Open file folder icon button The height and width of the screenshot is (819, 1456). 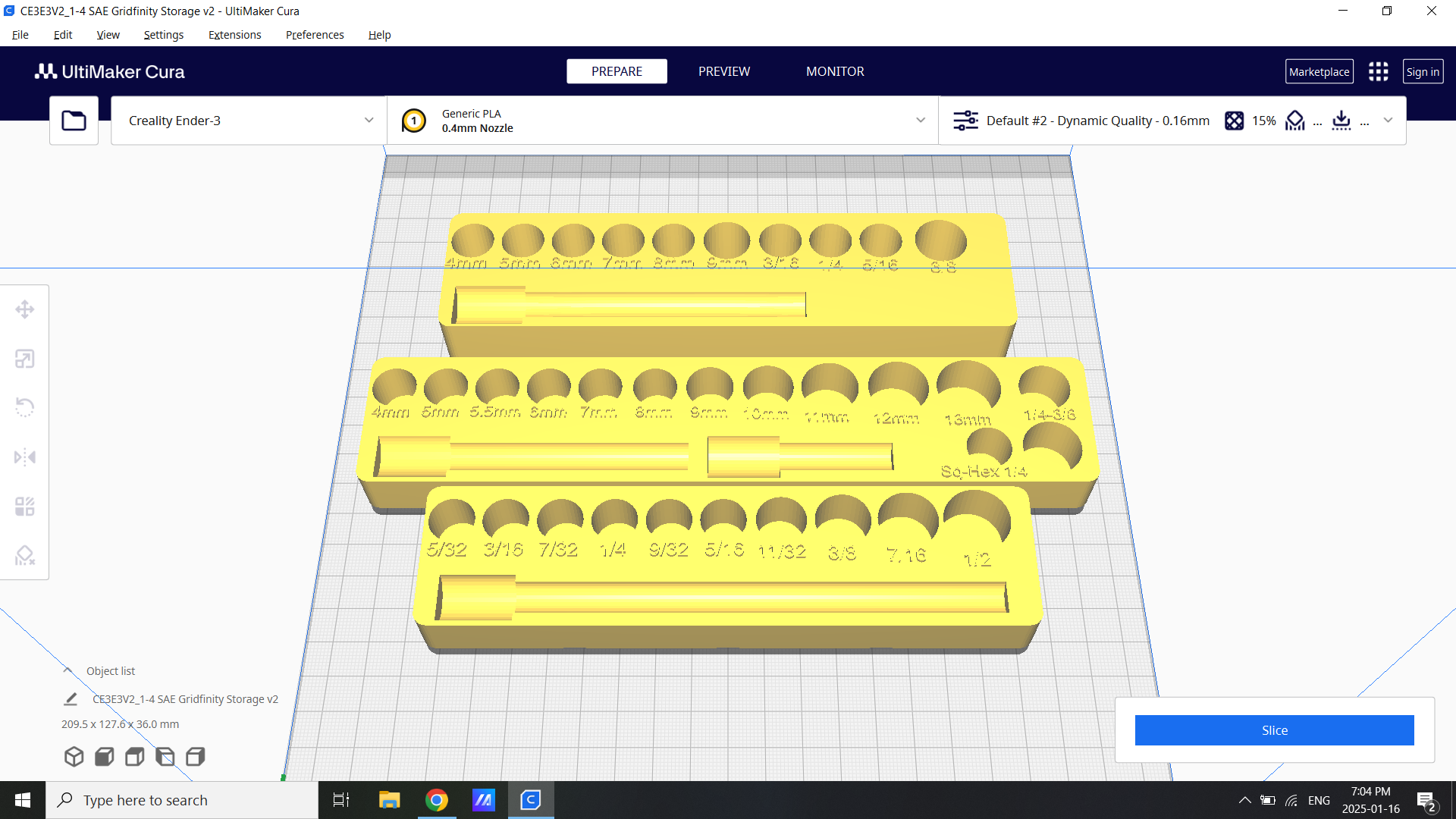pos(74,121)
